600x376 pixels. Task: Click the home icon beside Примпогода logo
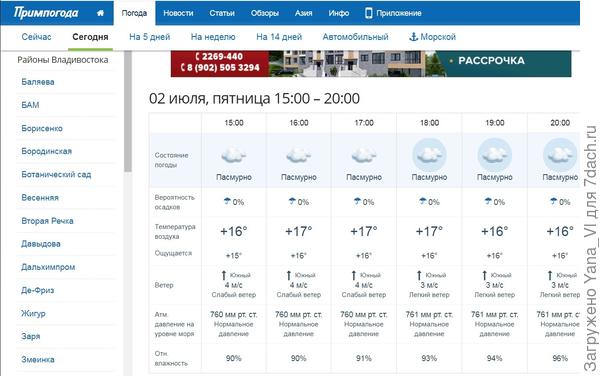point(100,13)
